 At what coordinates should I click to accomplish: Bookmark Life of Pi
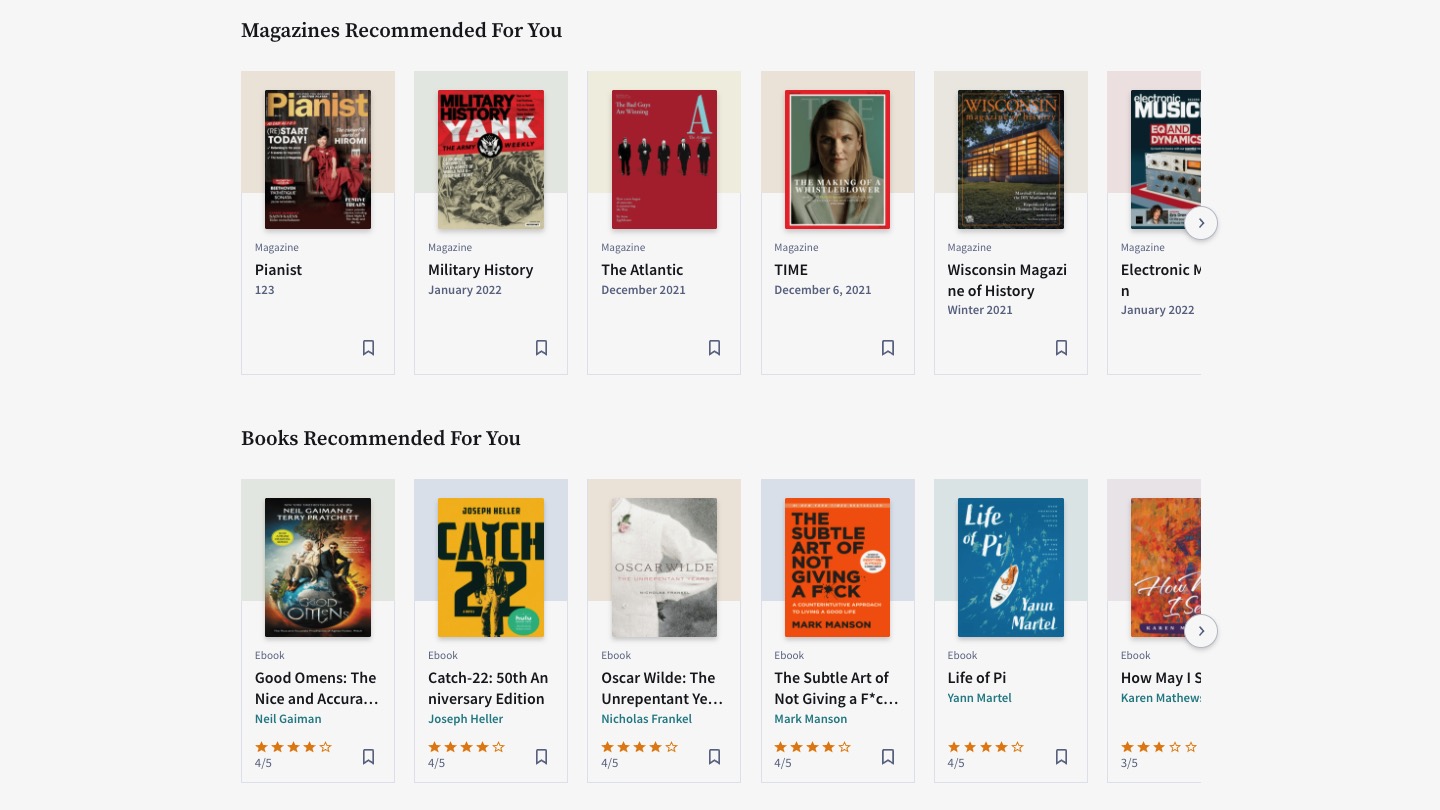[1061, 757]
